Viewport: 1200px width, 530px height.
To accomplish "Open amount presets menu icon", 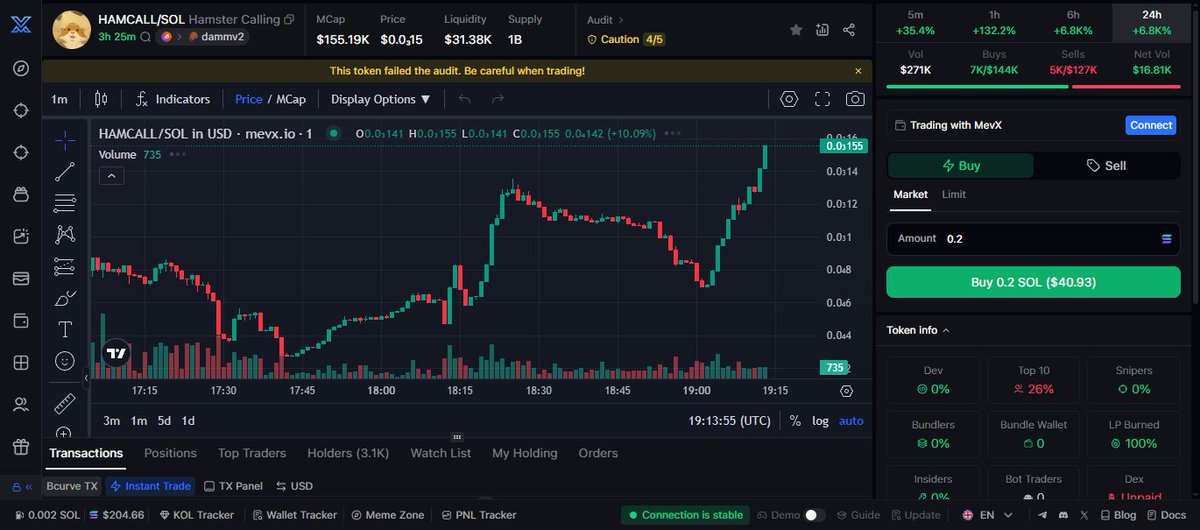I will (1165, 238).
